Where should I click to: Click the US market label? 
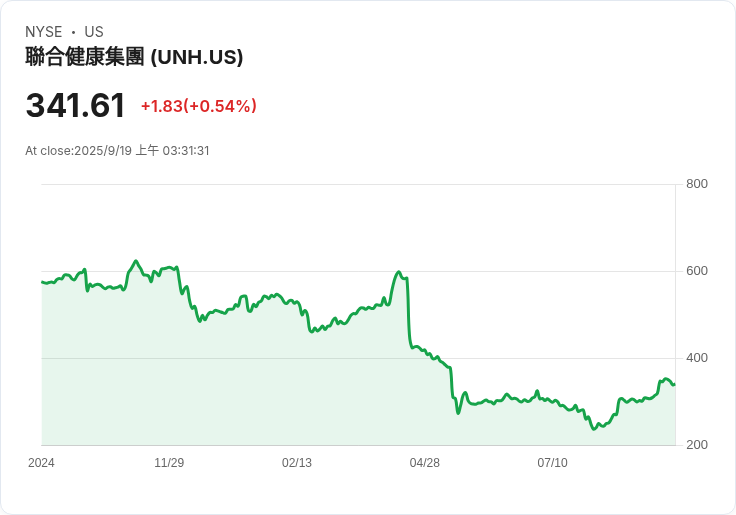(94, 32)
